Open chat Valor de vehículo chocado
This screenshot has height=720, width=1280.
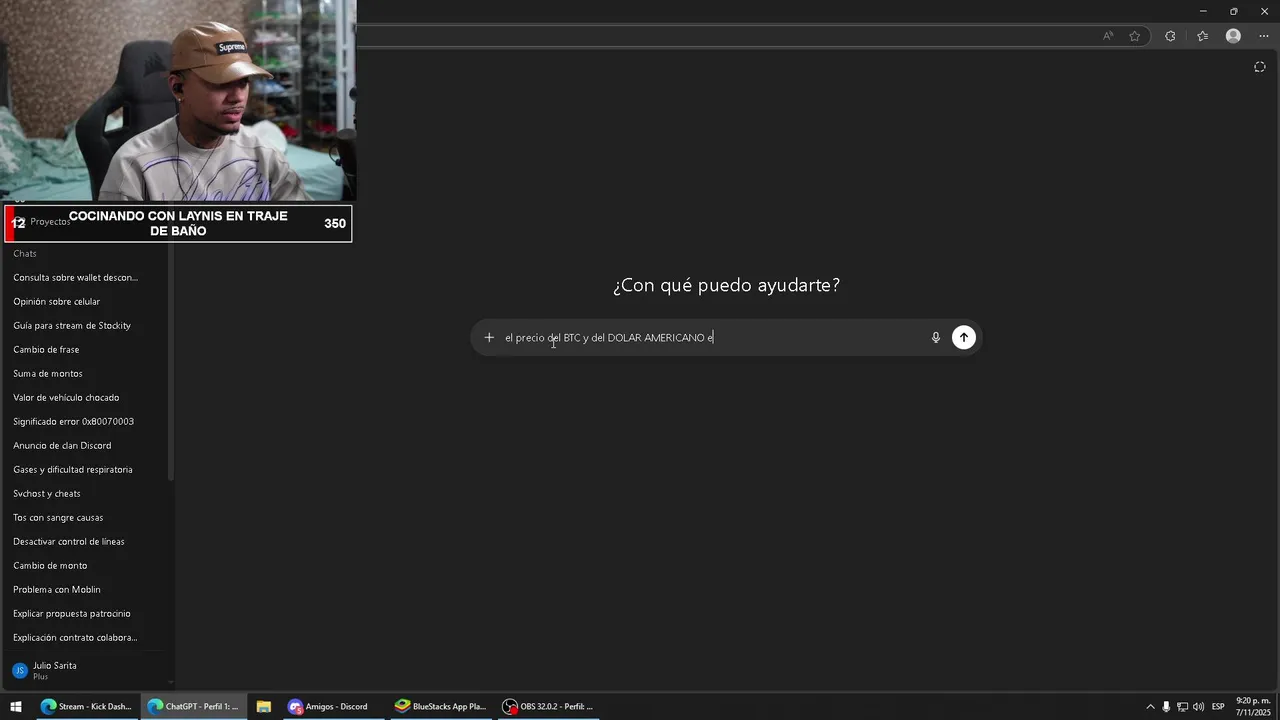pyautogui.click(x=66, y=398)
